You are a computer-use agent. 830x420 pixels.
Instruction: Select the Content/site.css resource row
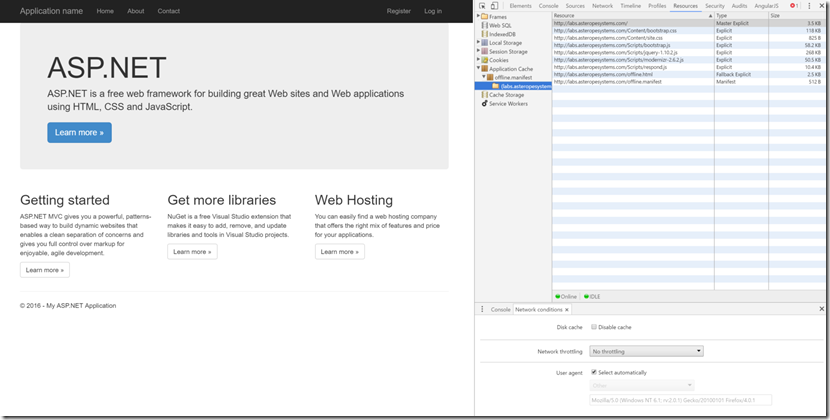[691, 38]
